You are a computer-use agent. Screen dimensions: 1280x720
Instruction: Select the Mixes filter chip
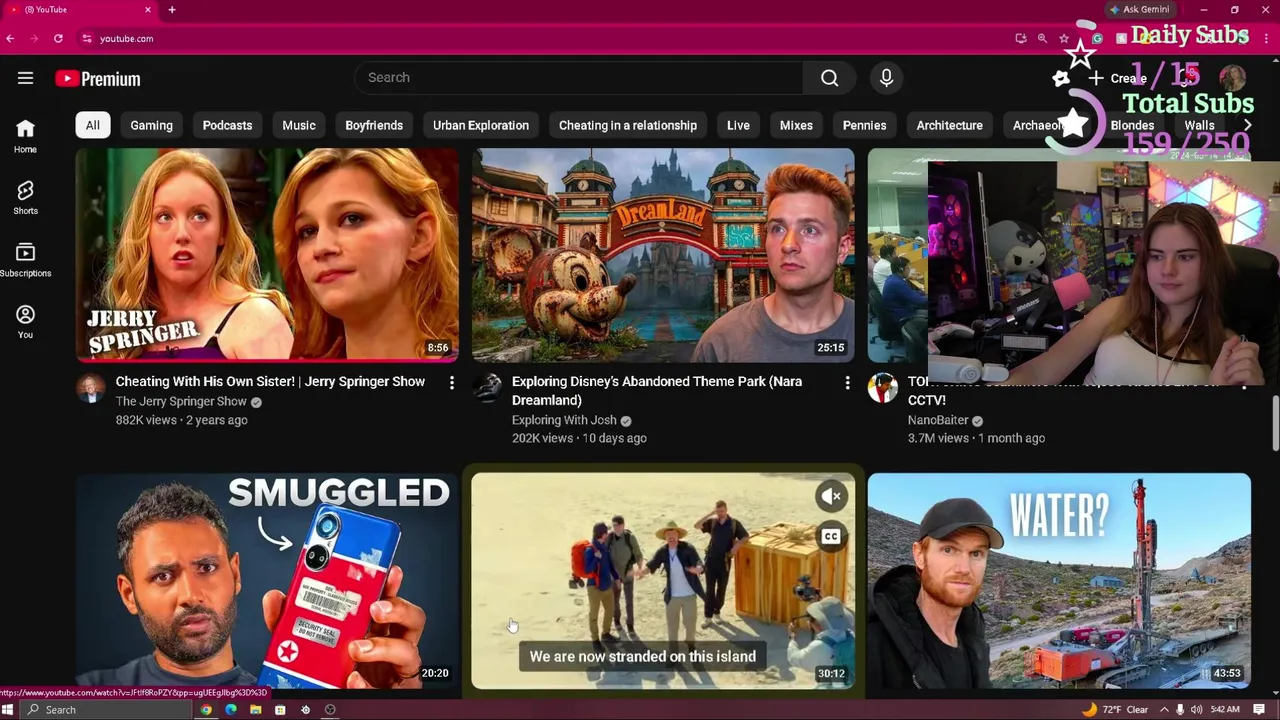click(x=796, y=125)
